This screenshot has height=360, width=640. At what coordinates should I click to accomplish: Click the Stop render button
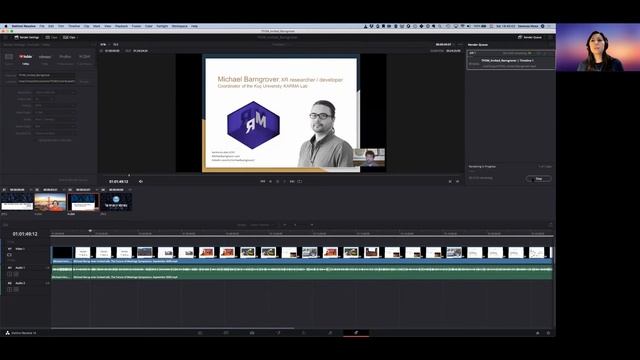pyautogui.click(x=538, y=179)
